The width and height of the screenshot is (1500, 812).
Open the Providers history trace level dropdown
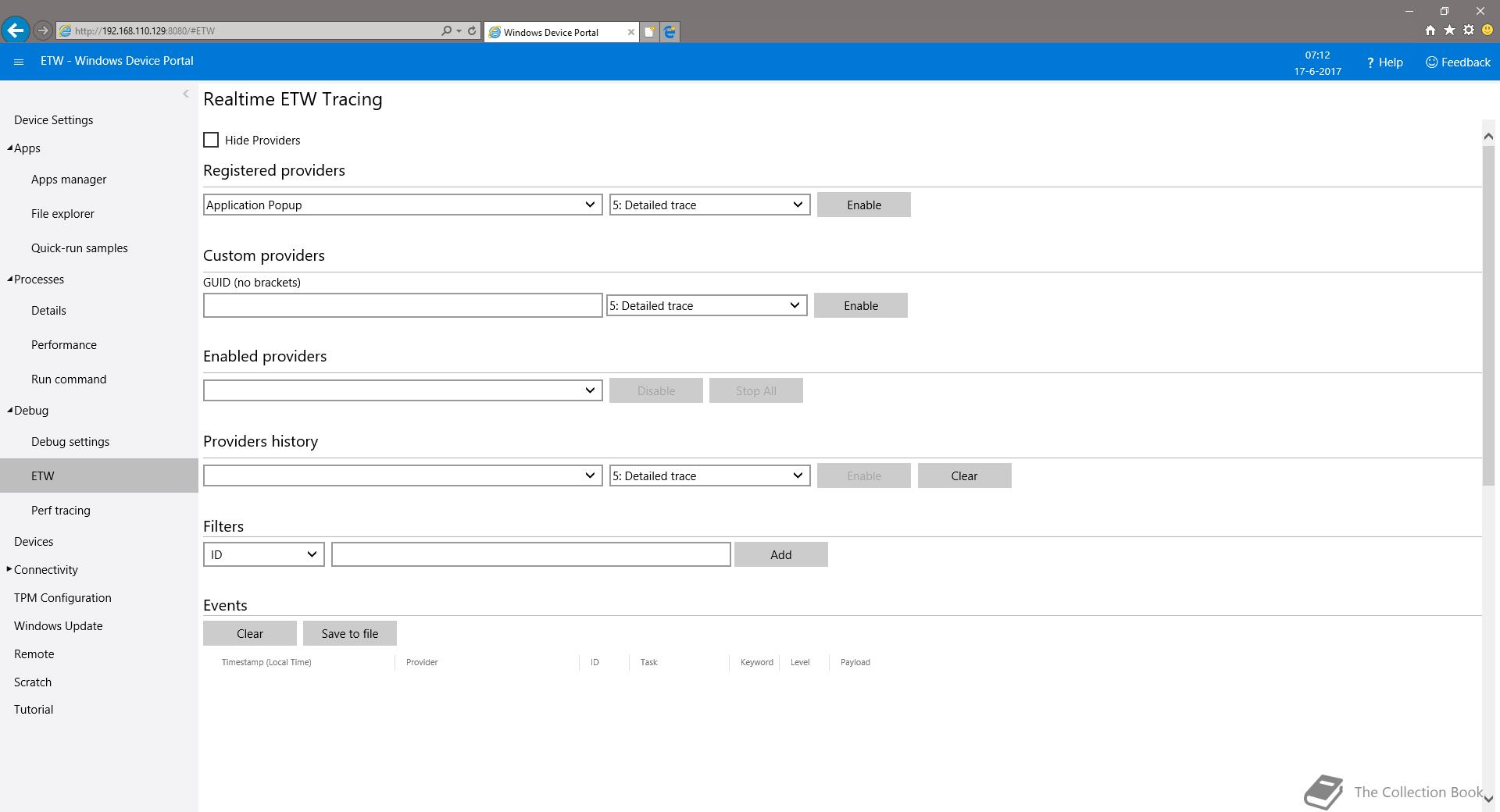tap(709, 475)
